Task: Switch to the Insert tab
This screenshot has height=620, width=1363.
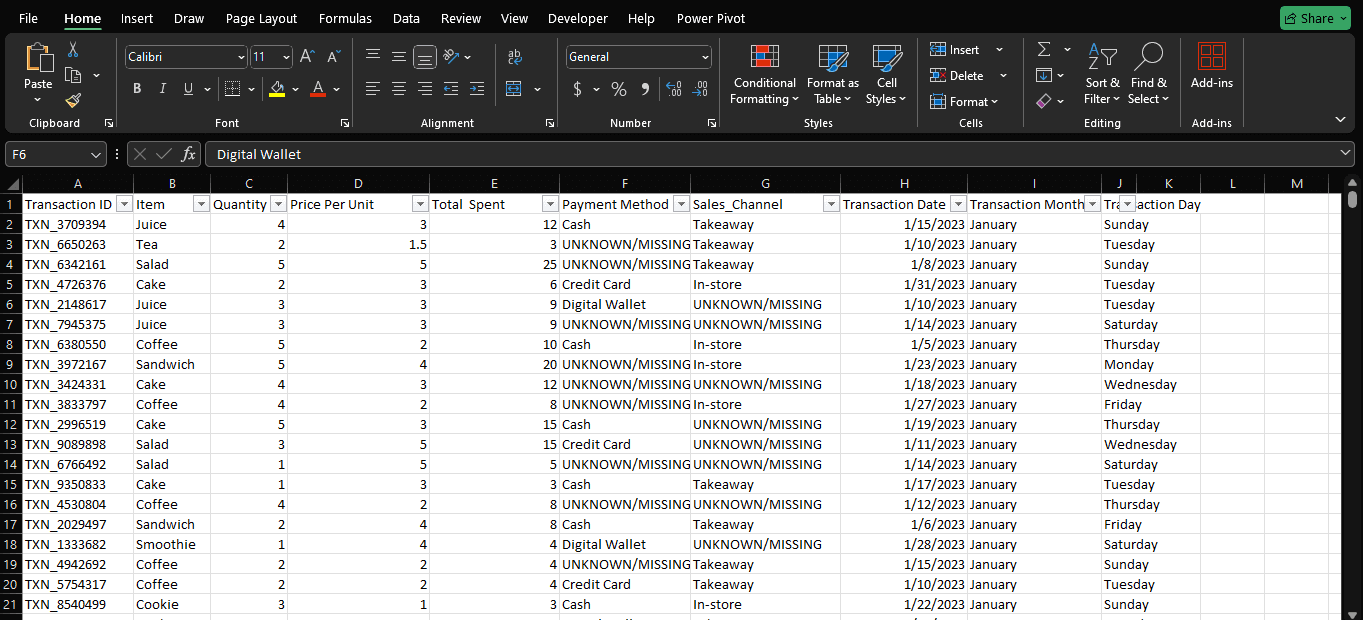Action: [x=137, y=18]
